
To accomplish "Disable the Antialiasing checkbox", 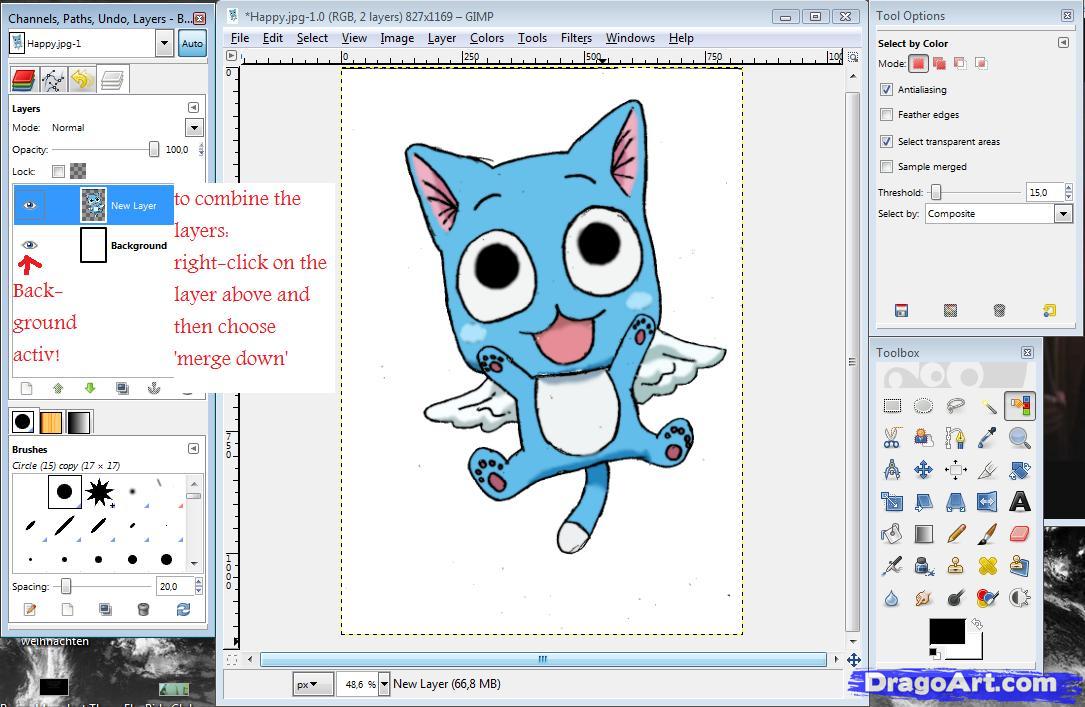I will tap(886, 89).
